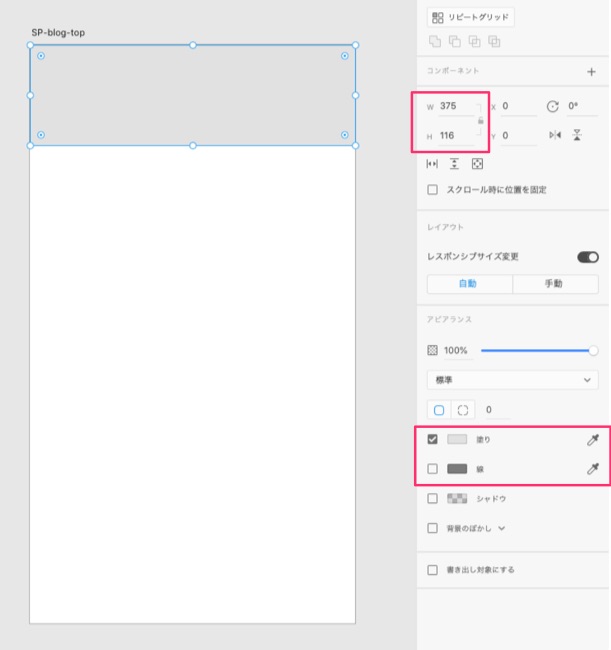This screenshot has width=611, height=650.
Task: Pick border color with the 線 eyedropper
Action: [x=592, y=468]
